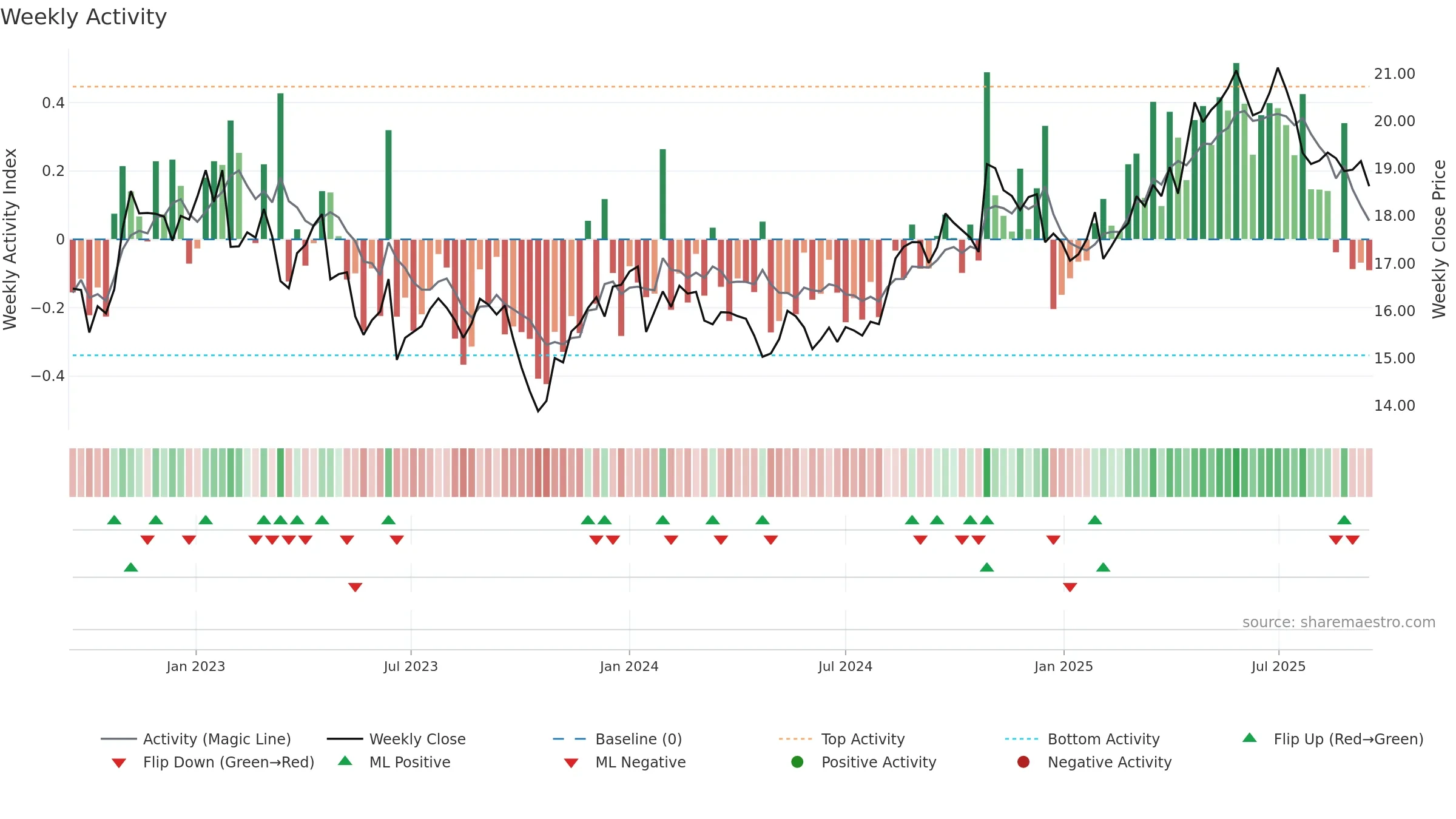Screen dimensions: 1456x819
Task: Click the Positive Activity green circle icon
Action: (797, 761)
